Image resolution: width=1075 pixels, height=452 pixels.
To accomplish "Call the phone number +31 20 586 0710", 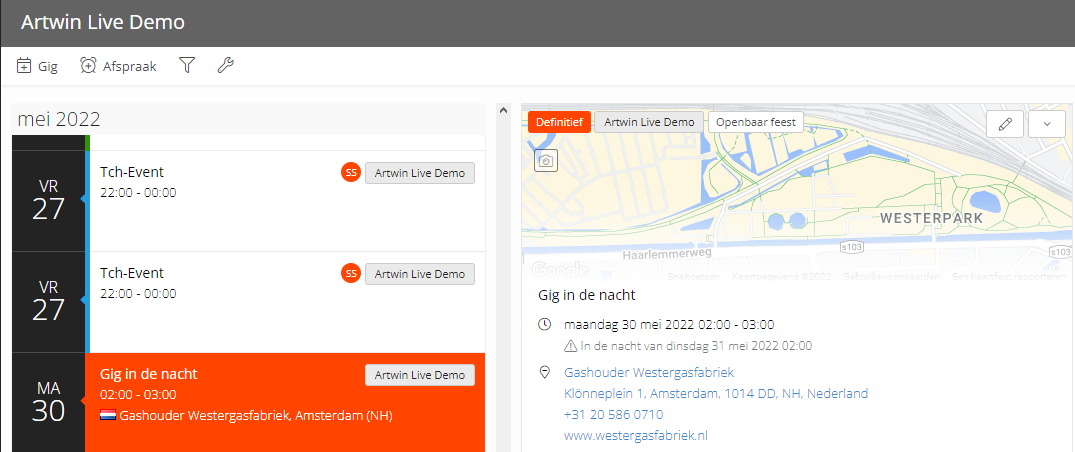I will [x=613, y=414].
